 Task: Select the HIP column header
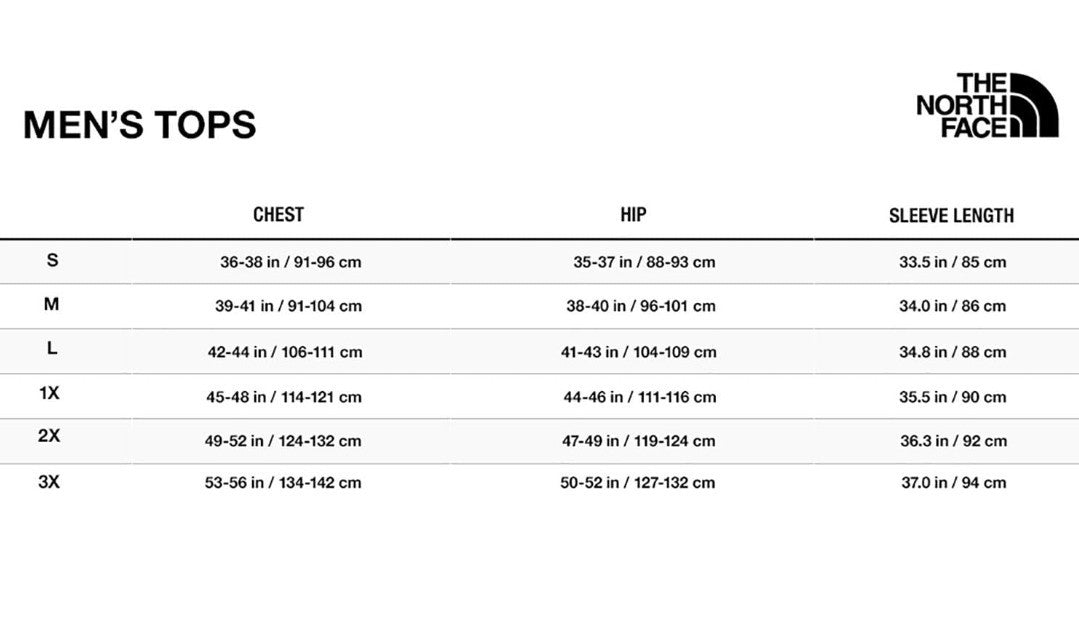tap(633, 215)
